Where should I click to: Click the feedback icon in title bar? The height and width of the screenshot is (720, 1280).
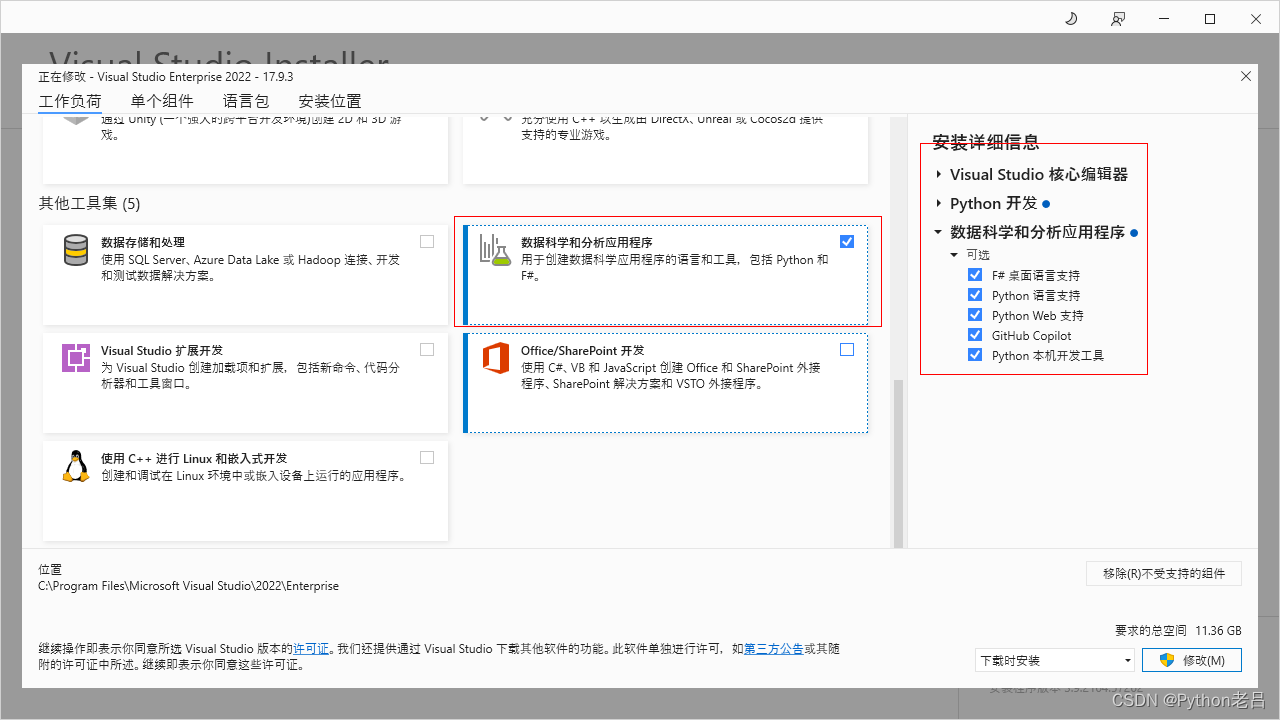(1117, 19)
